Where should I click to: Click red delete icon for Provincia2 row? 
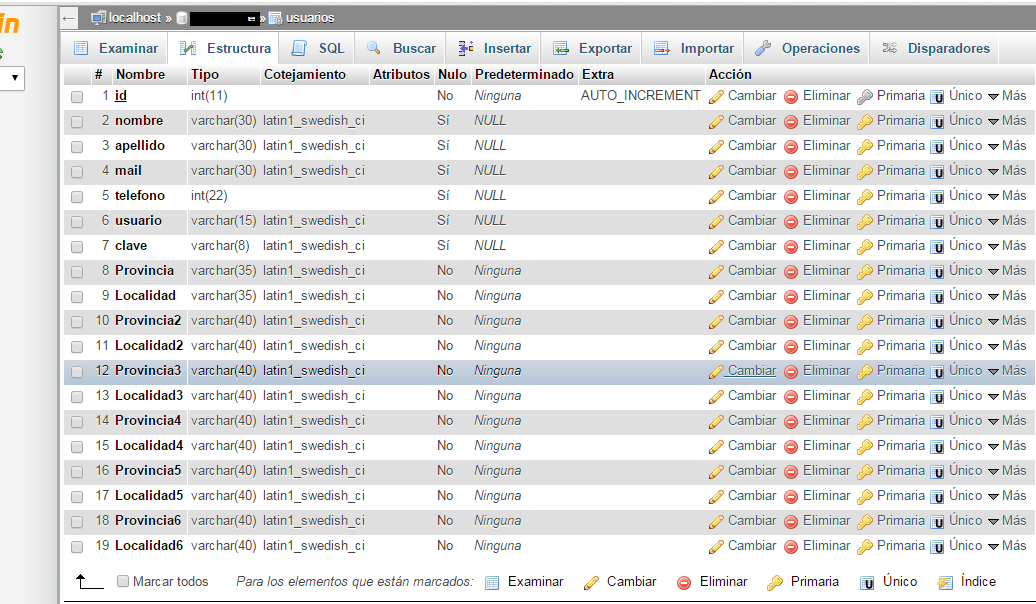791,322
